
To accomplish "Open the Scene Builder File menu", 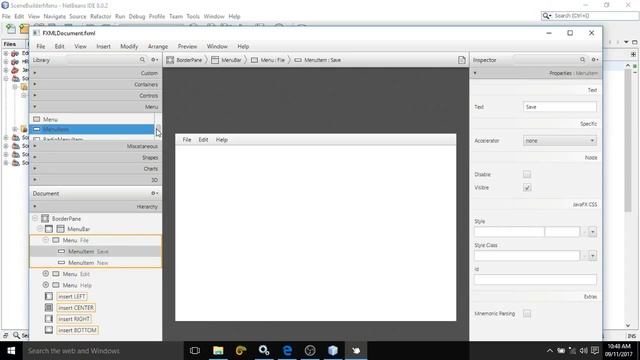I will click(41, 47).
